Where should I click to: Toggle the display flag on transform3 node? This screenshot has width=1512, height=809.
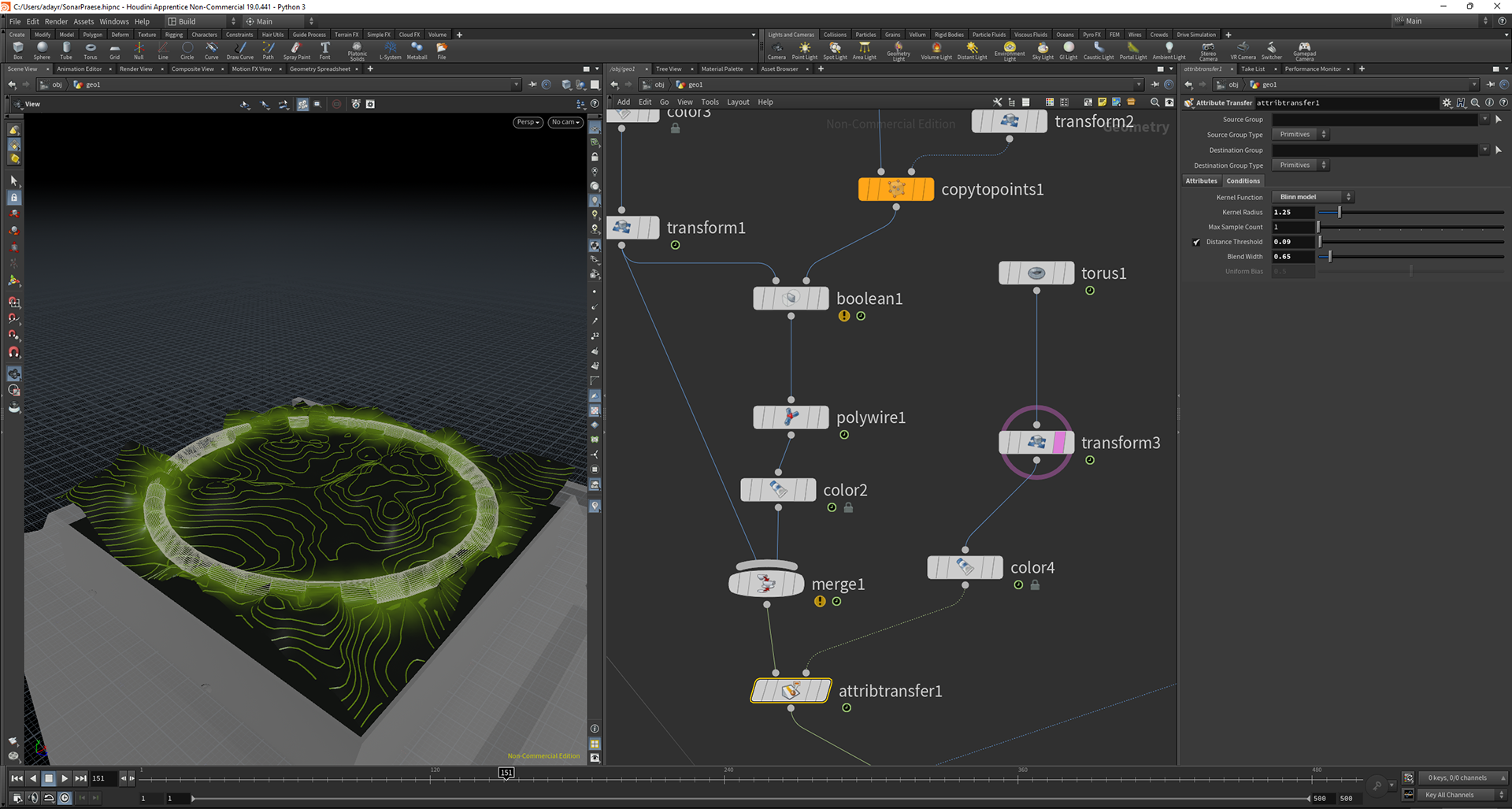coord(1068,443)
